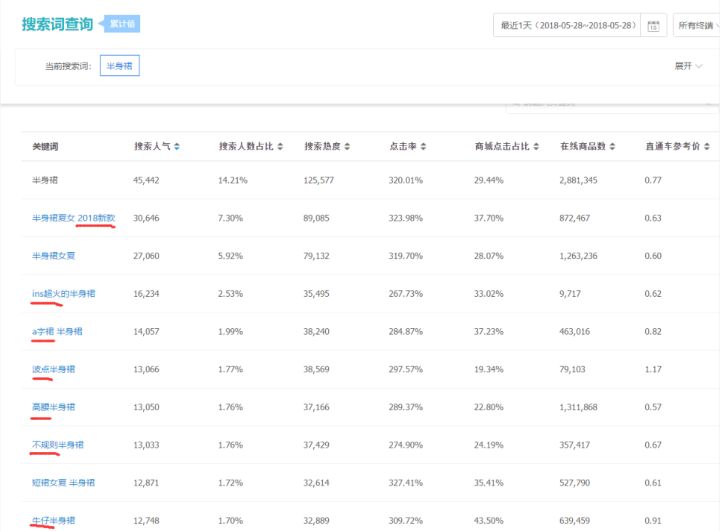This screenshot has height=531, width=720.
Task: Open keyword 半身裙夏女 2018新款
Action: coord(73,217)
